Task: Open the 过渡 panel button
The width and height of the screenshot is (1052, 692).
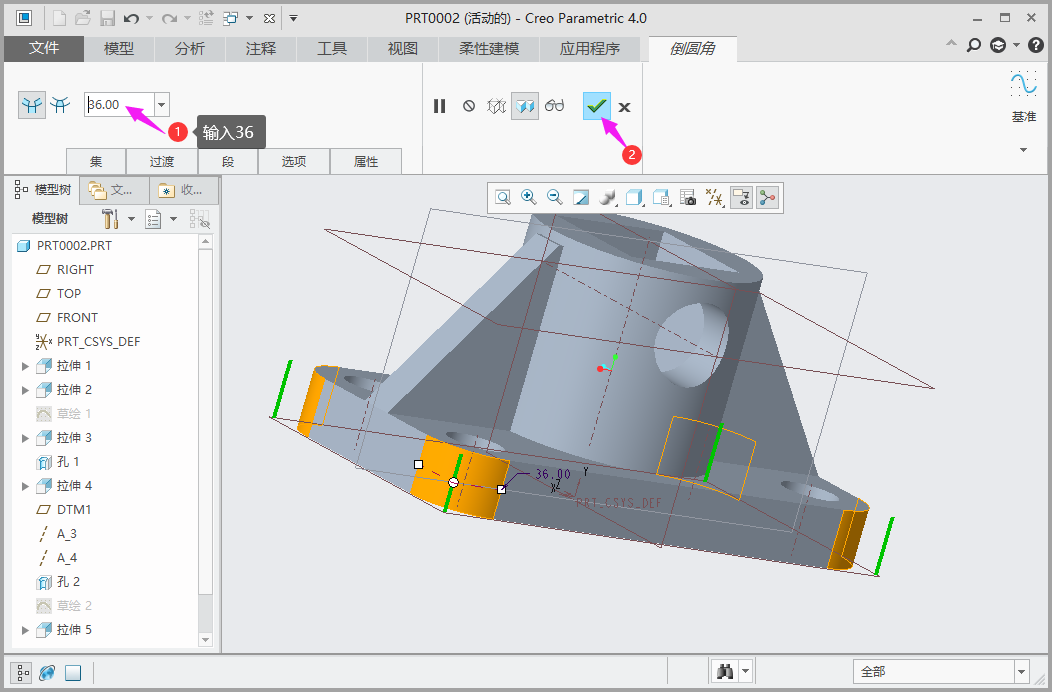Action: 161,161
